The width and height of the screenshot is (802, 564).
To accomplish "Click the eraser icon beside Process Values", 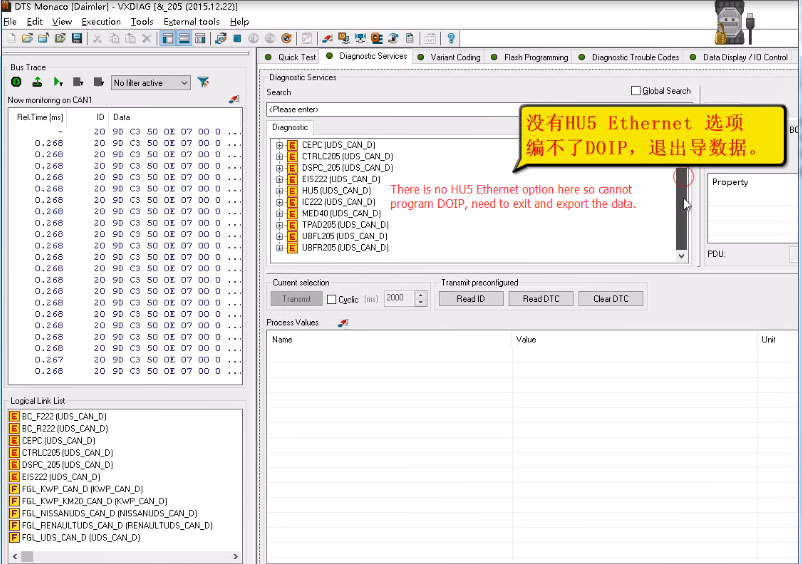I will pos(343,323).
